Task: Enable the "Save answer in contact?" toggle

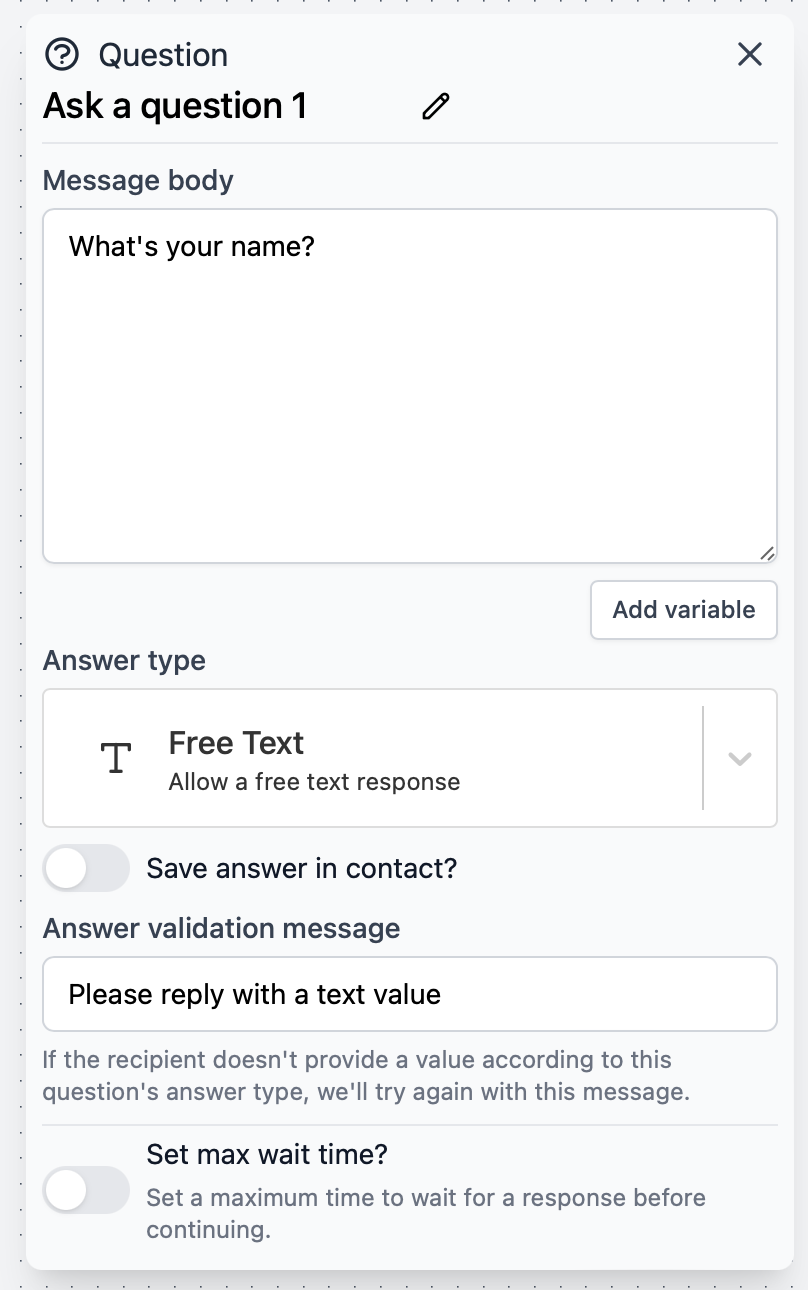Action: tap(86, 868)
